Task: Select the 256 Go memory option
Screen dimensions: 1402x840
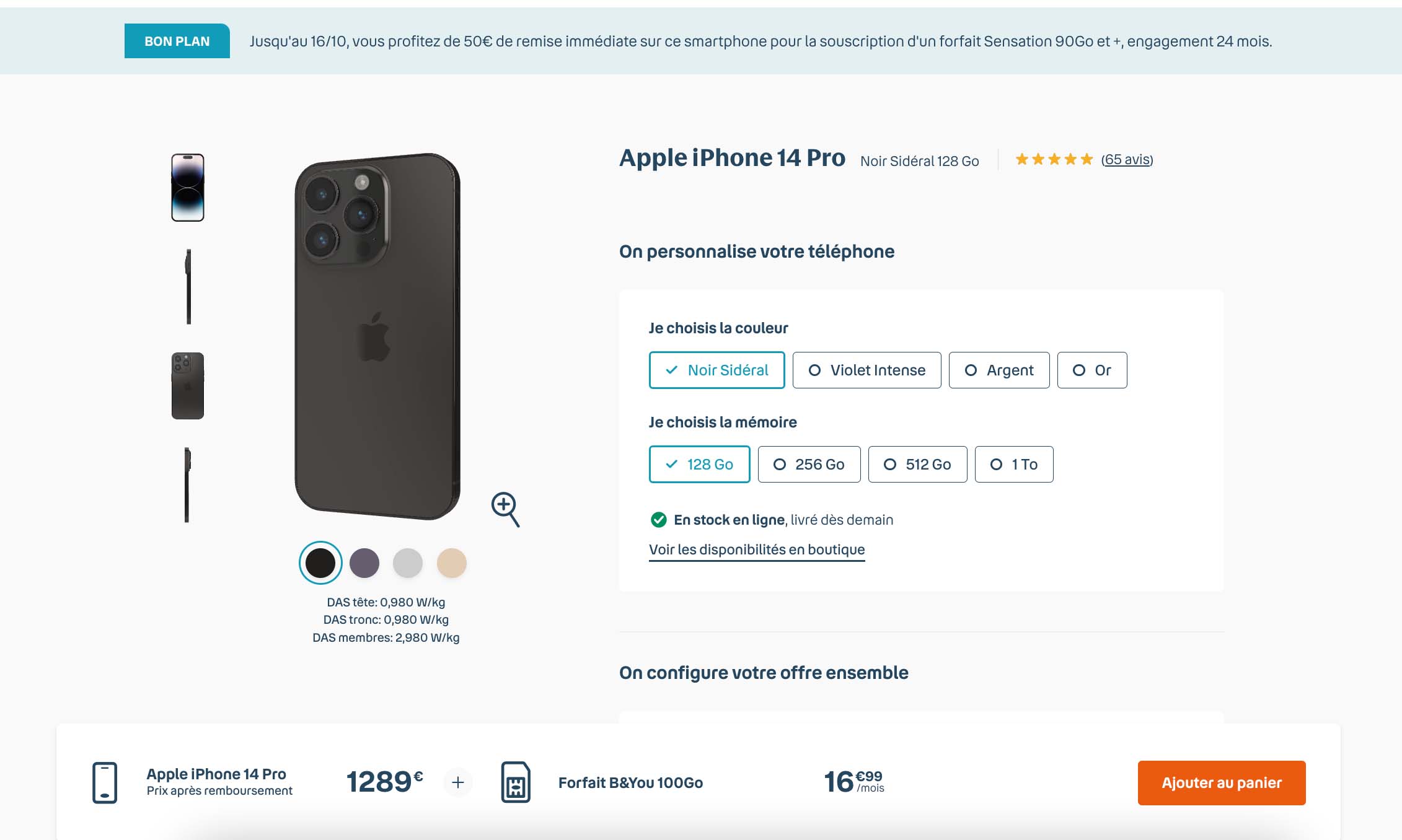Action: click(808, 464)
